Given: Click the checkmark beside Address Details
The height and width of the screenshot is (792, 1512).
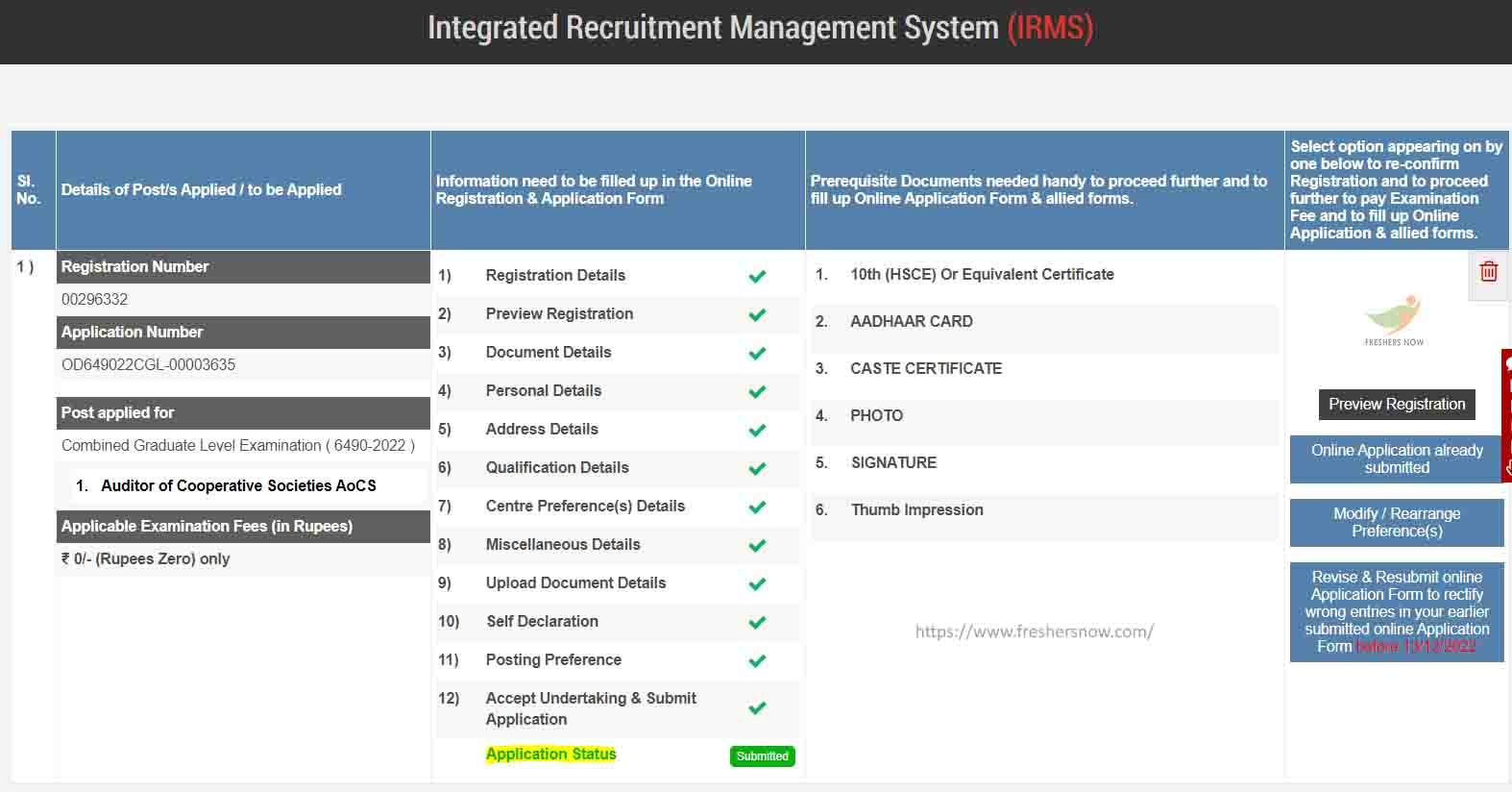Looking at the screenshot, I should [x=757, y=430].
